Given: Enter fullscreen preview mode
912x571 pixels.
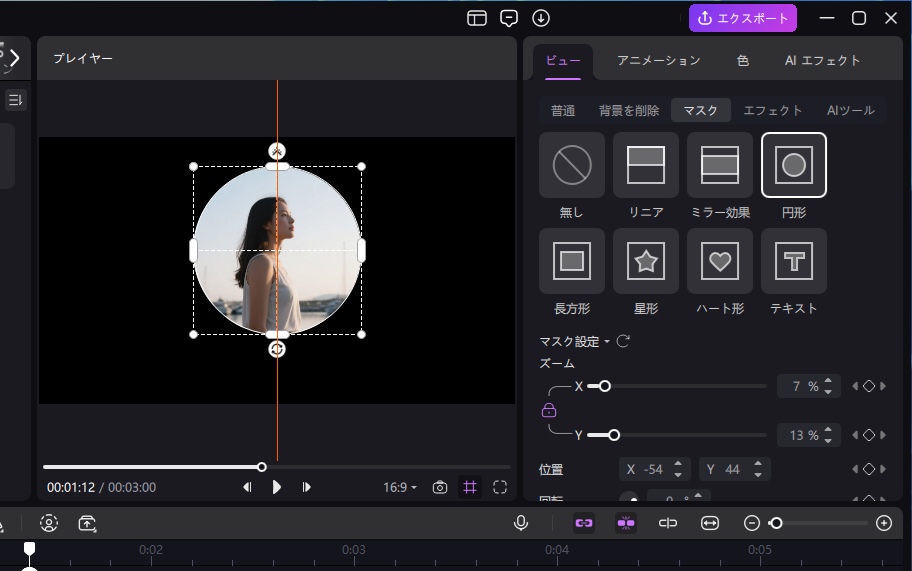Looking at the screenshot, I should click(x=500, y=487).
